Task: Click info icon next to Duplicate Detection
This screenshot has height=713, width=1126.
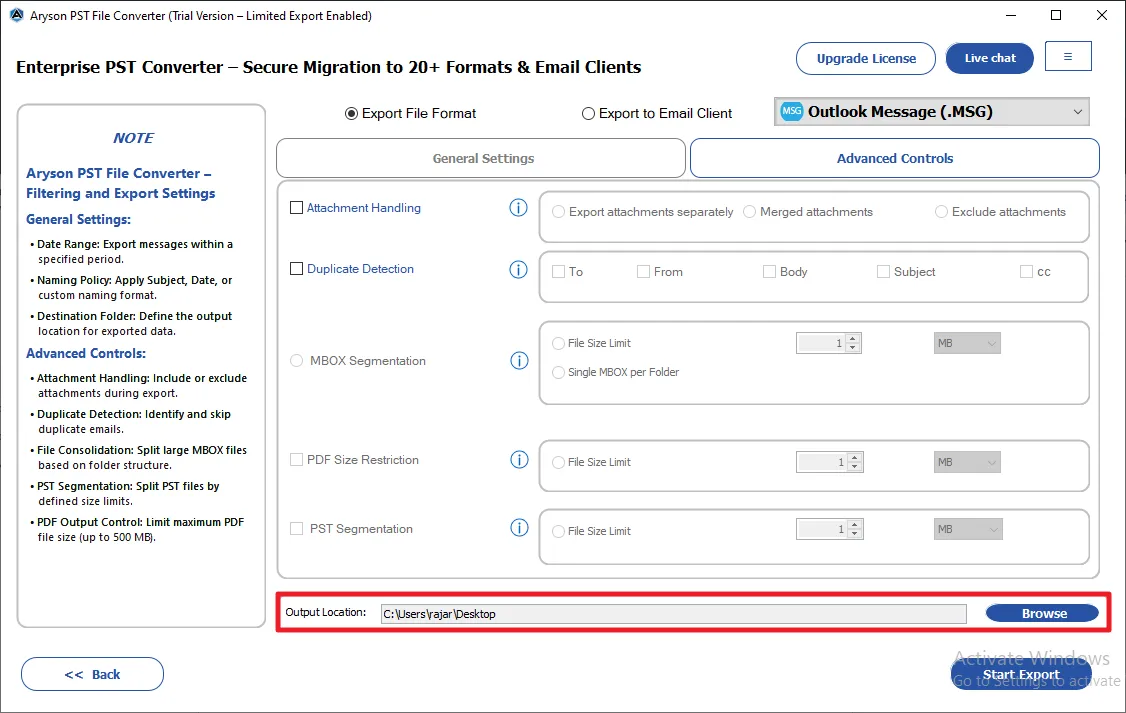Action: click(x=518, y=269)
